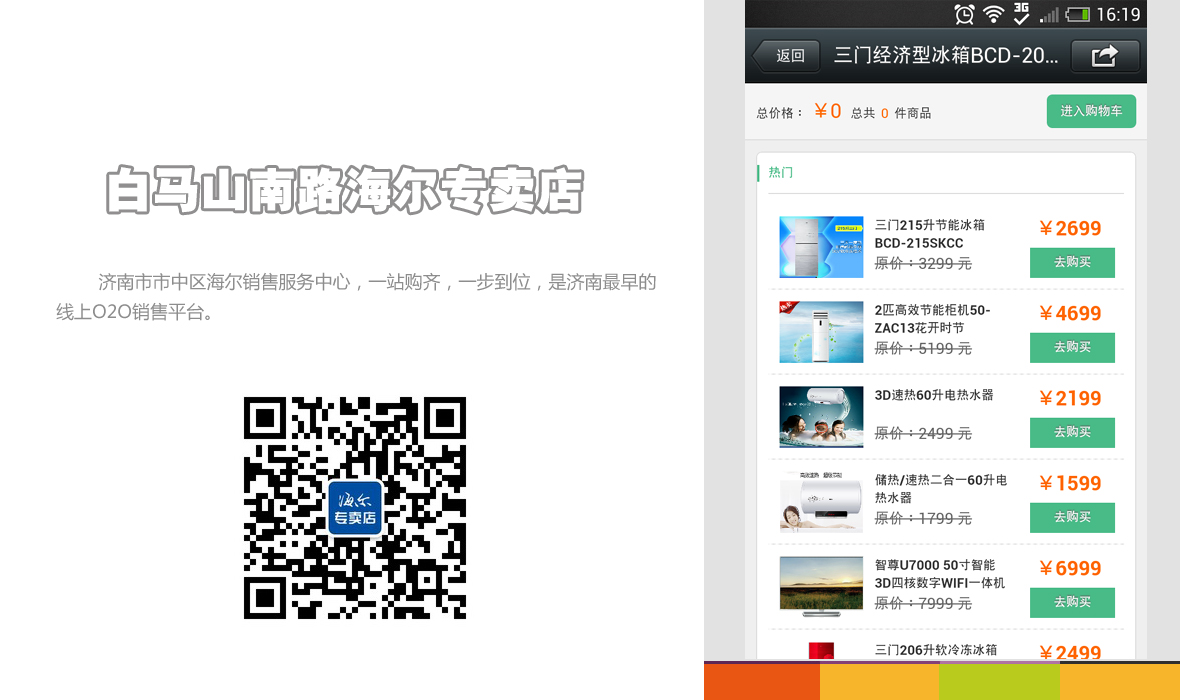Click original price 原价：2499 元
This screenshot has width=1180, height=700.
pyautogui.click(x=923, y=434)
